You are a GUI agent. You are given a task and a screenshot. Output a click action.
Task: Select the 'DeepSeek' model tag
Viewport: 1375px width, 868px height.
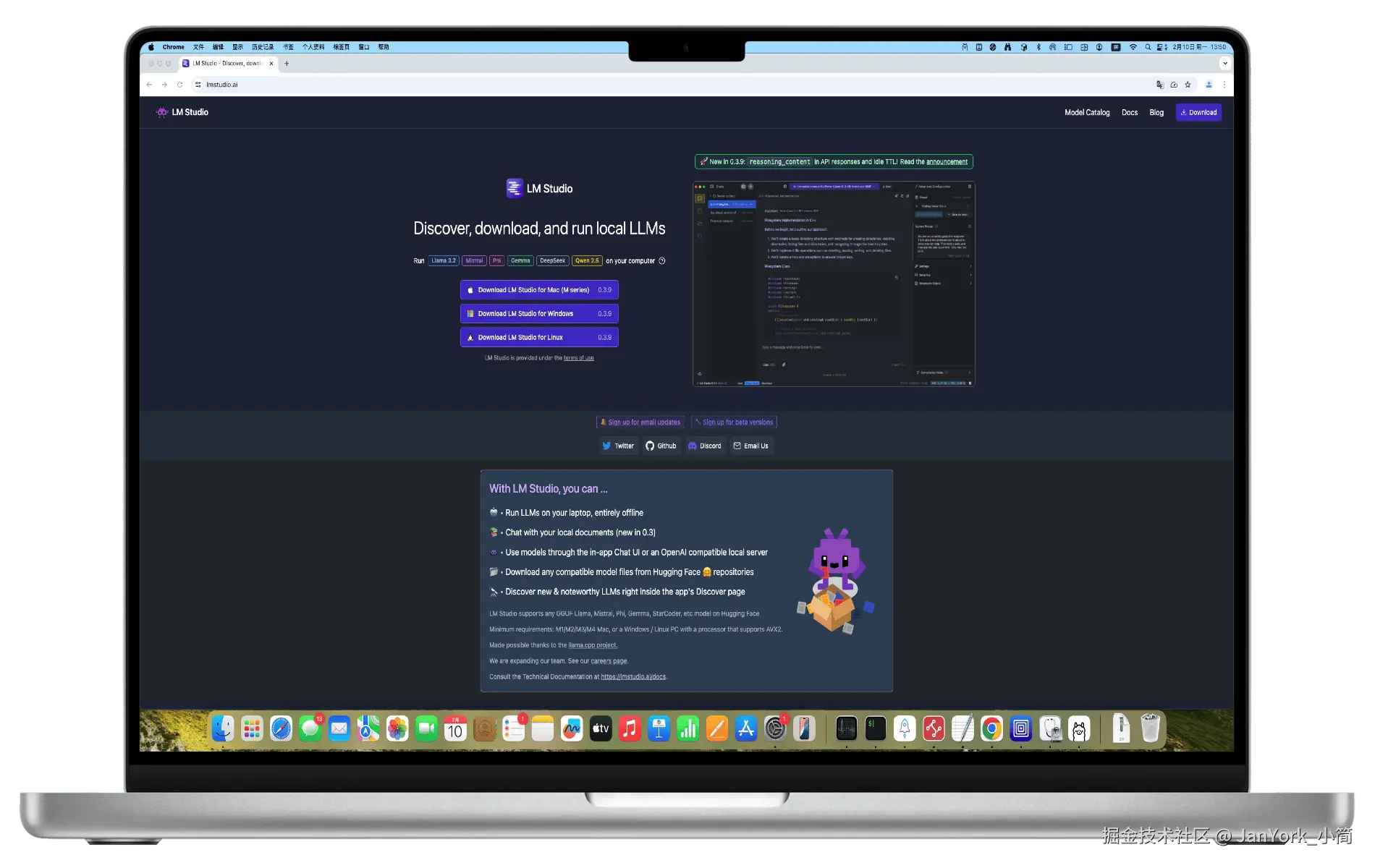[x=553, y=261]
